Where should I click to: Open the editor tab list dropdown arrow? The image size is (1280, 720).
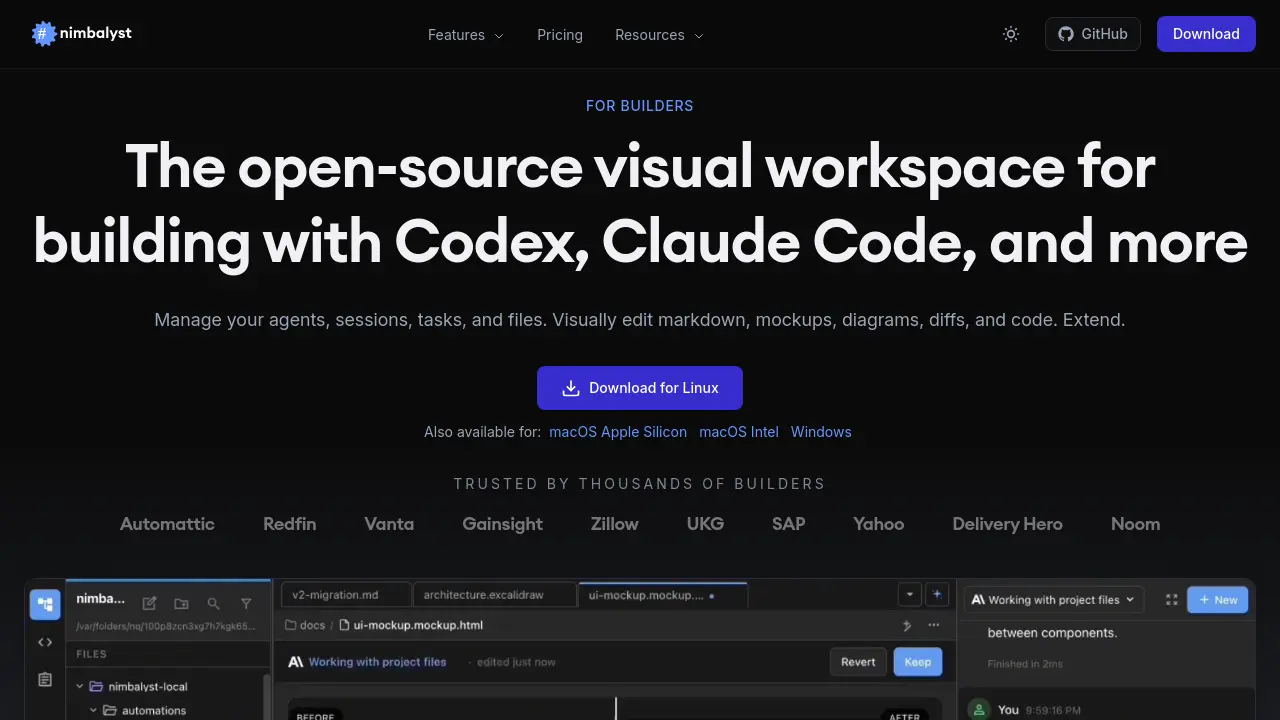pyautogui.click(x=910, y=594)
